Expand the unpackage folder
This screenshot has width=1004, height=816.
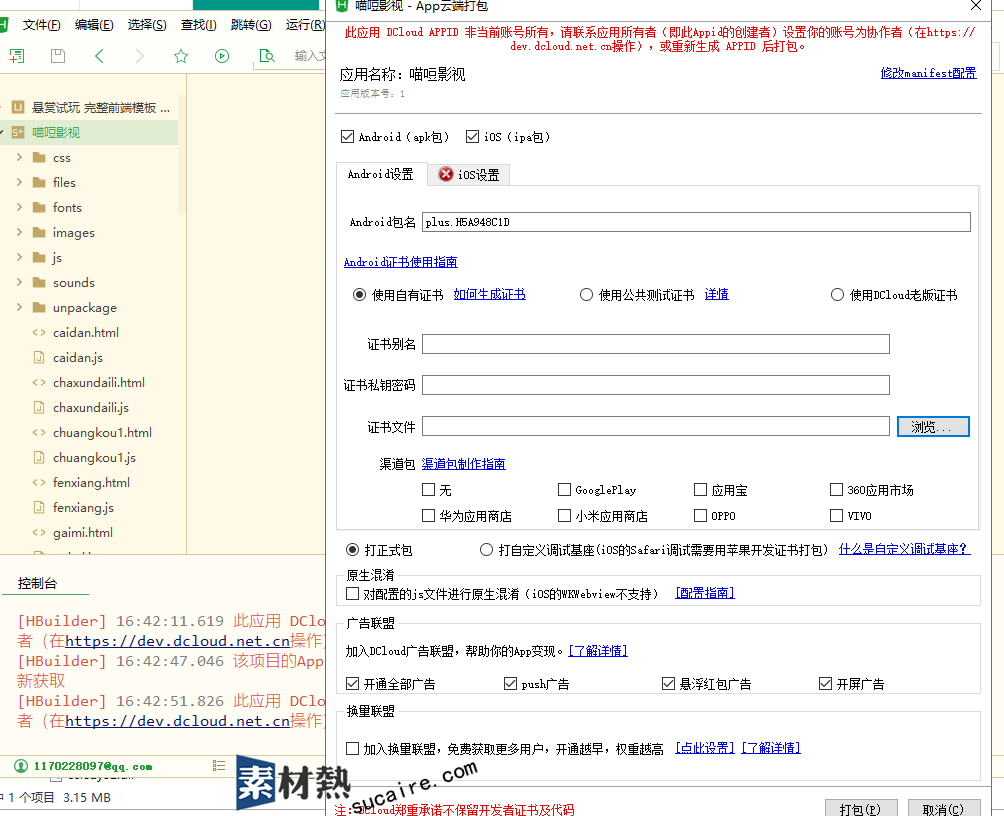point(19,308)
